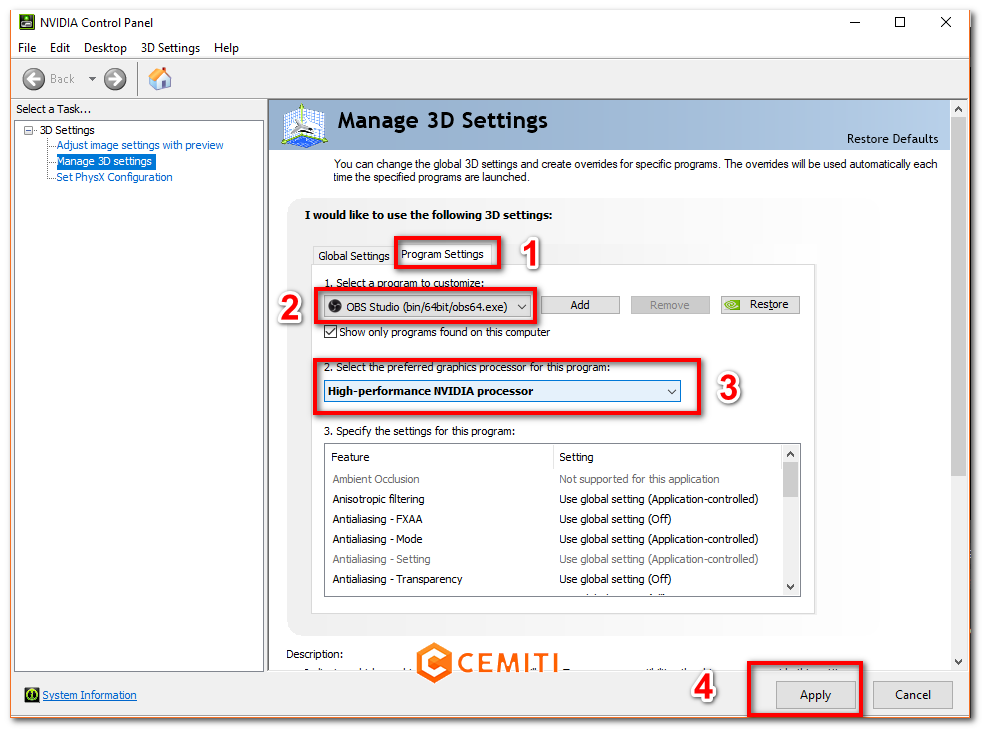Click the Manage 3D Settings header icon
982x729 pixels.
304,125
